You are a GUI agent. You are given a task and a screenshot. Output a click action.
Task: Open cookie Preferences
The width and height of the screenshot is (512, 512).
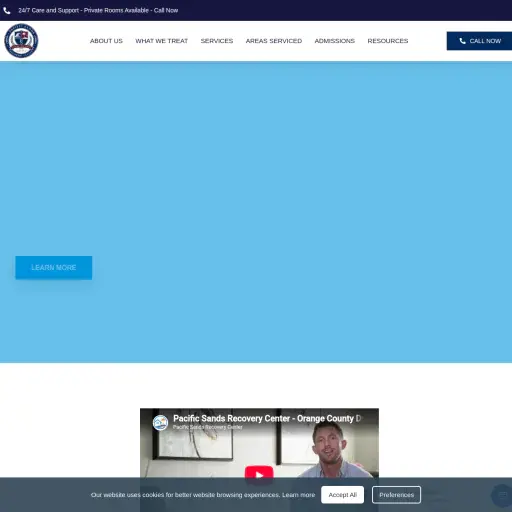pos(396,495)
